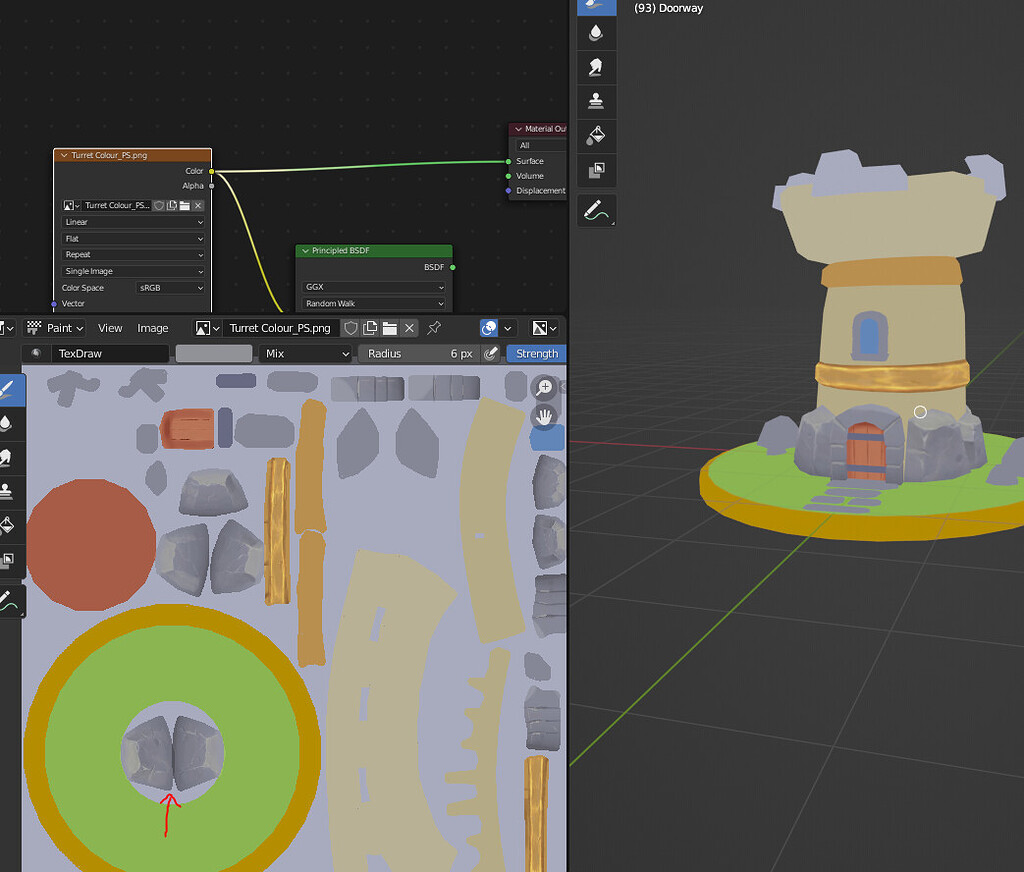1024x872 pixels.
Task: Select the Smear tool in the 3D viewport toolbar
Action: click(x=596, y=67)
